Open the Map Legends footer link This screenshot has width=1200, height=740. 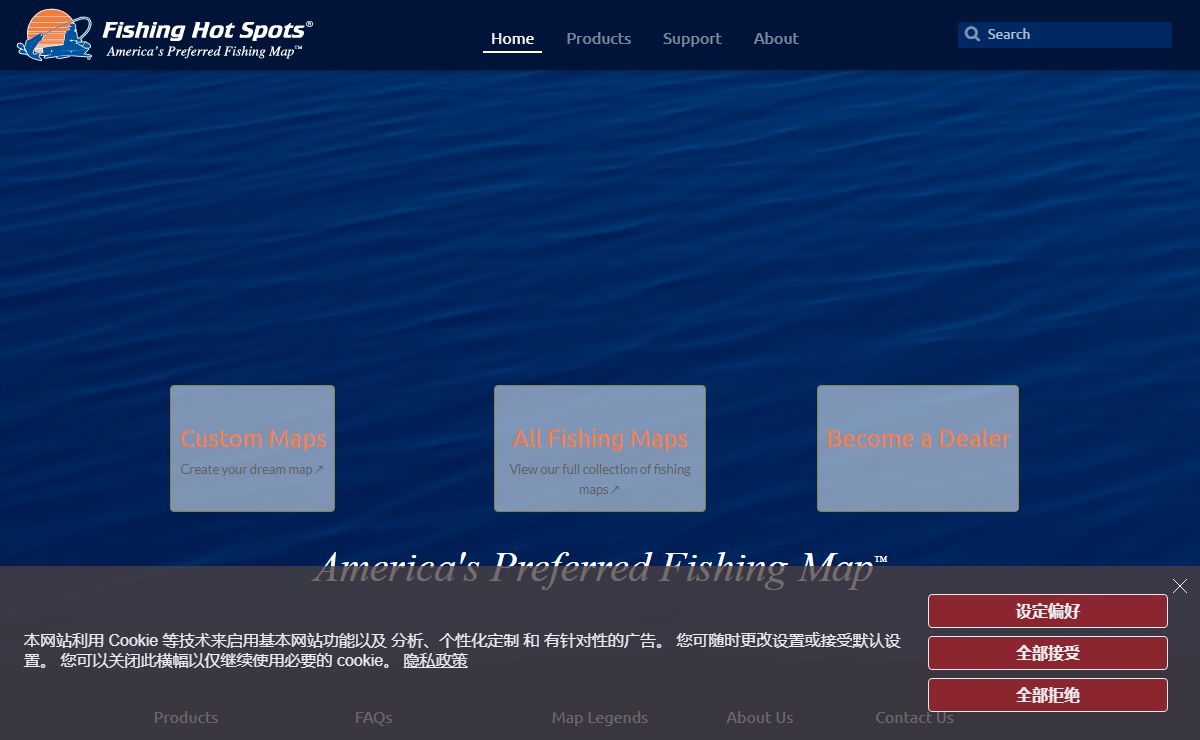599,717
